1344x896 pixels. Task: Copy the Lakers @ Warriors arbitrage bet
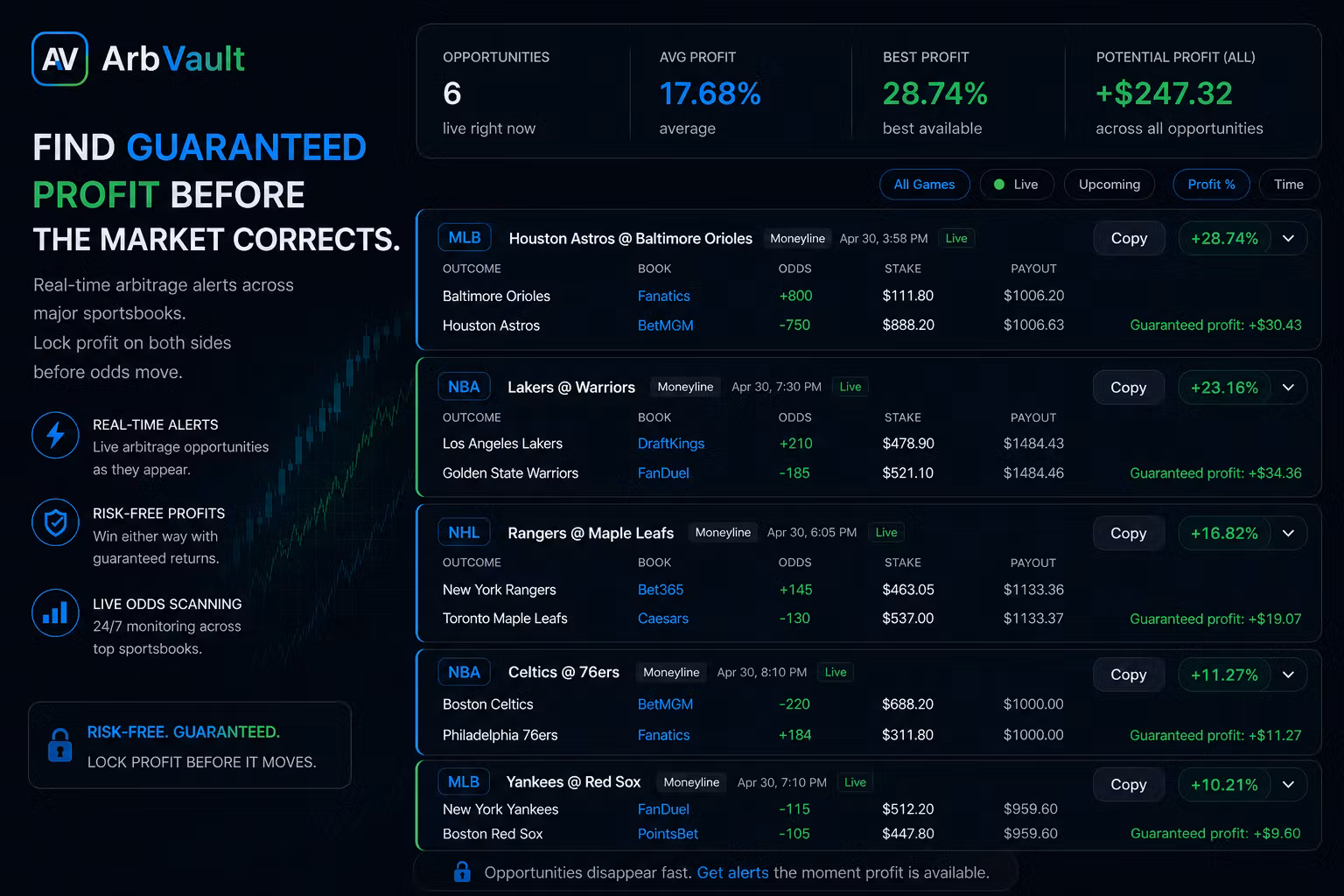pos(1129,388)
